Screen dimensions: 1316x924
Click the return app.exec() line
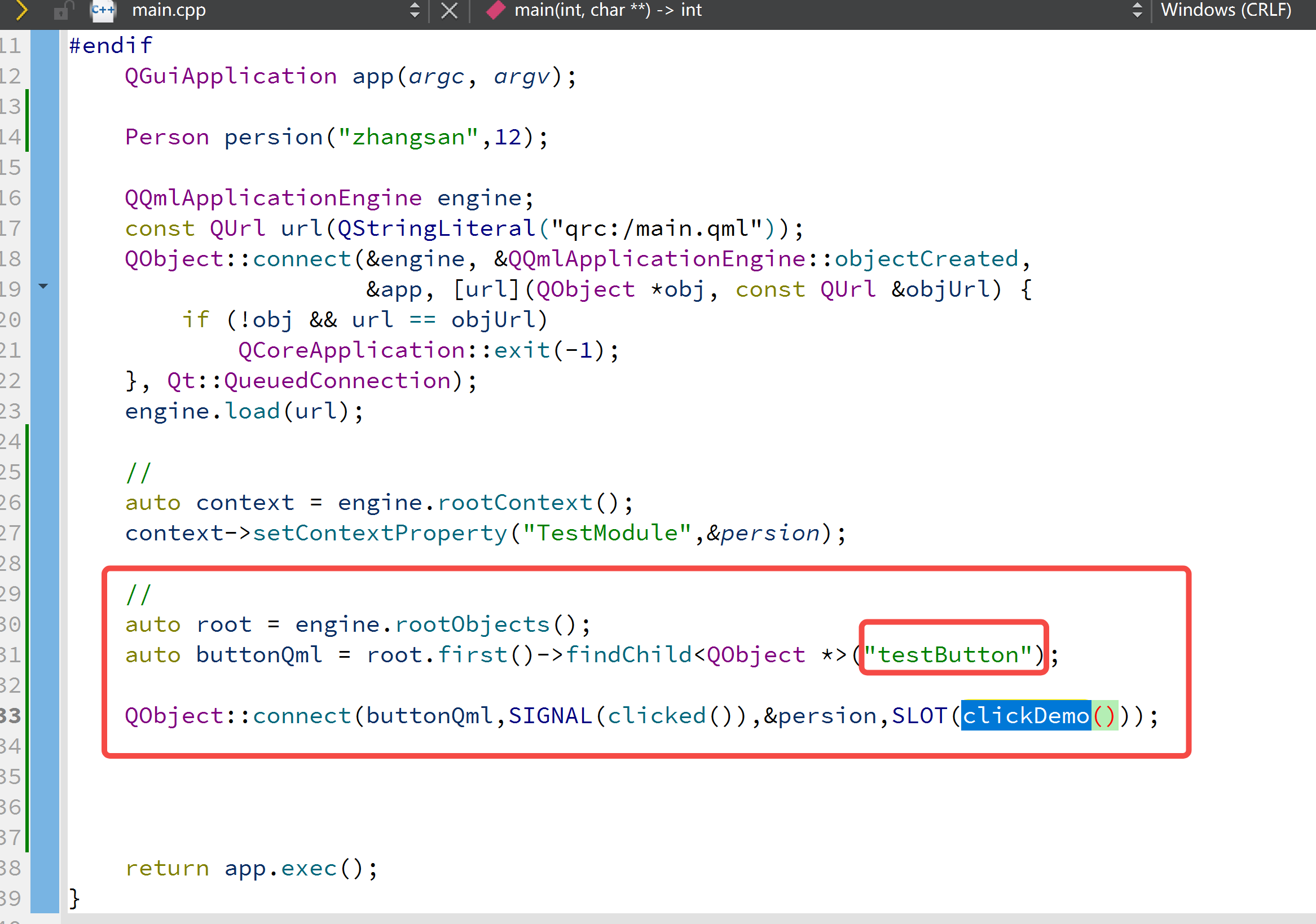251,868
